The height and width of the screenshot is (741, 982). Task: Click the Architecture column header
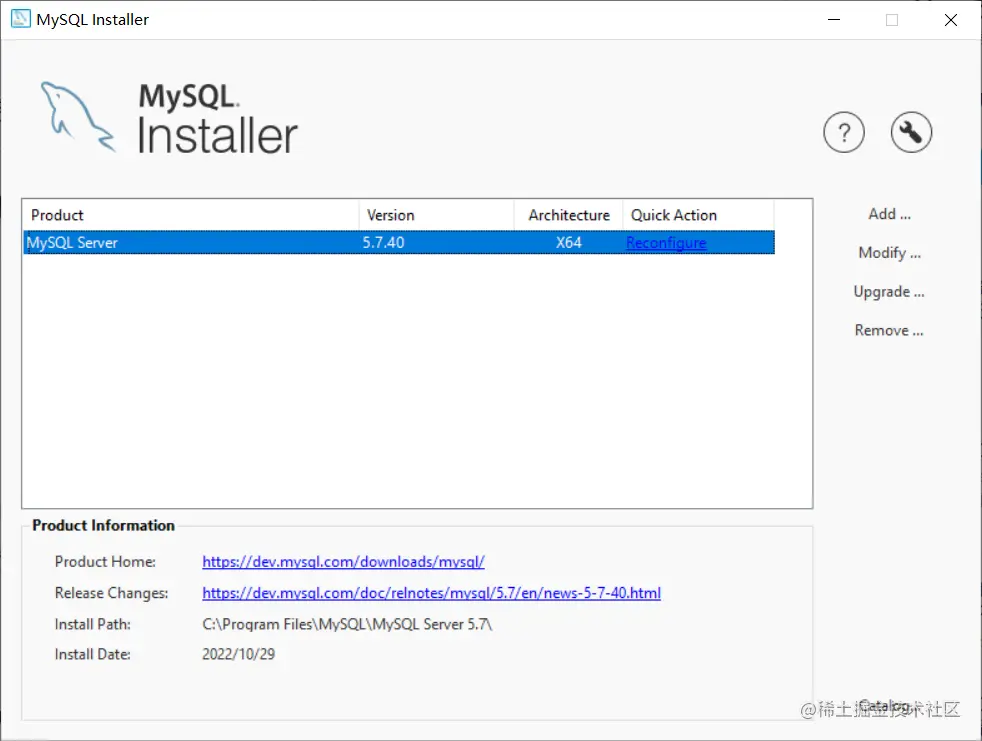pos(569,215)
